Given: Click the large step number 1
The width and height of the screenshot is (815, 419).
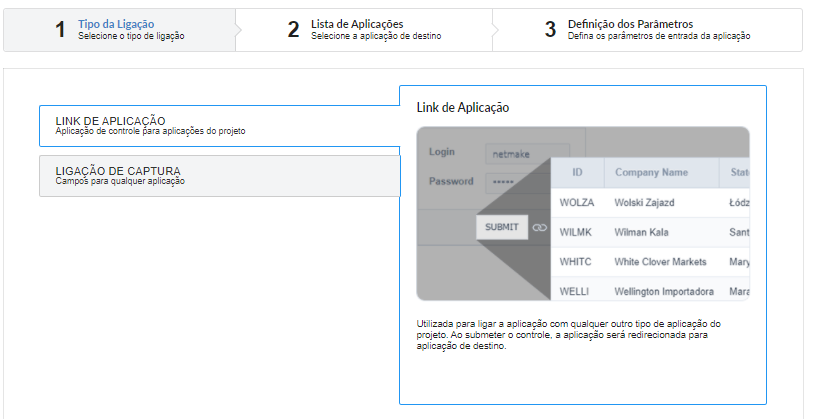Looking at the screenshot, I should pyautogui.click(x=61, y=30).
